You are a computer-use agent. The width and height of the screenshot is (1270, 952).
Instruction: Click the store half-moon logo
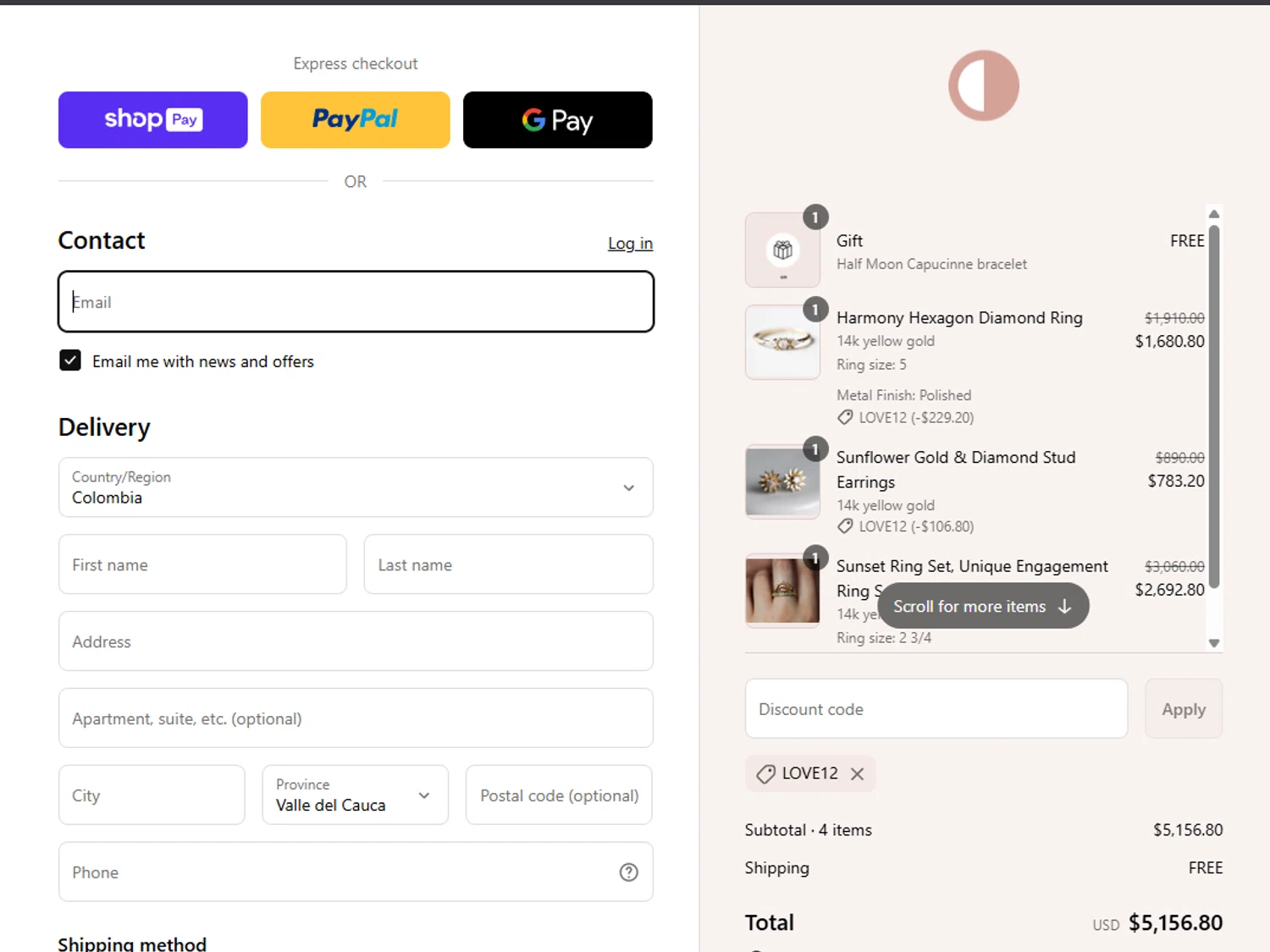(x=984, y=85)
